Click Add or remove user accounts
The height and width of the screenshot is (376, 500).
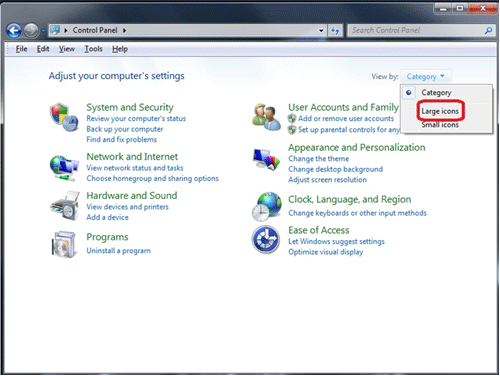(346, 119)
